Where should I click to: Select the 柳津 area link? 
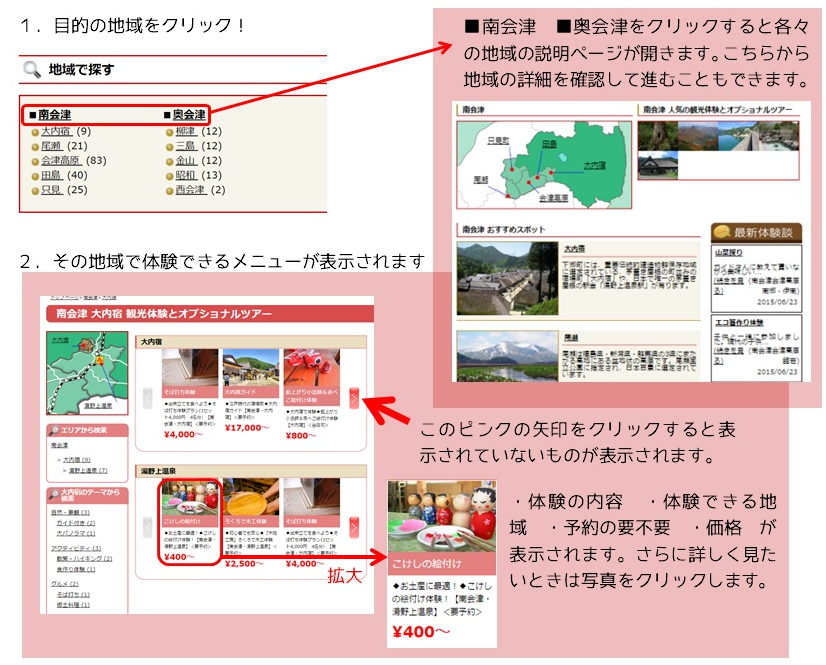[185, 131]
